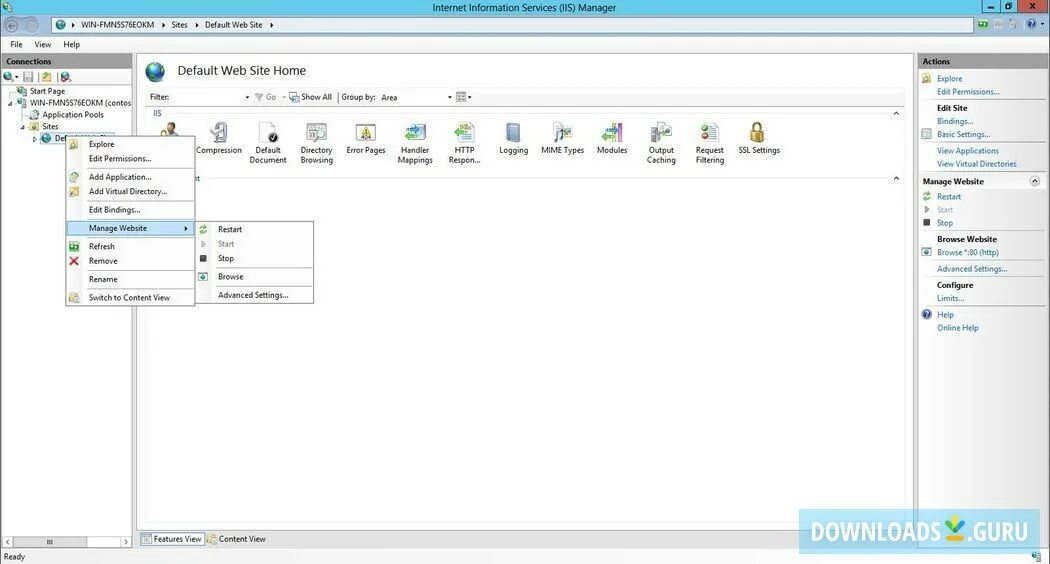The image size is (1050, 564).
Task: Open the SSL Settings feature
Action: pos(759,138)
